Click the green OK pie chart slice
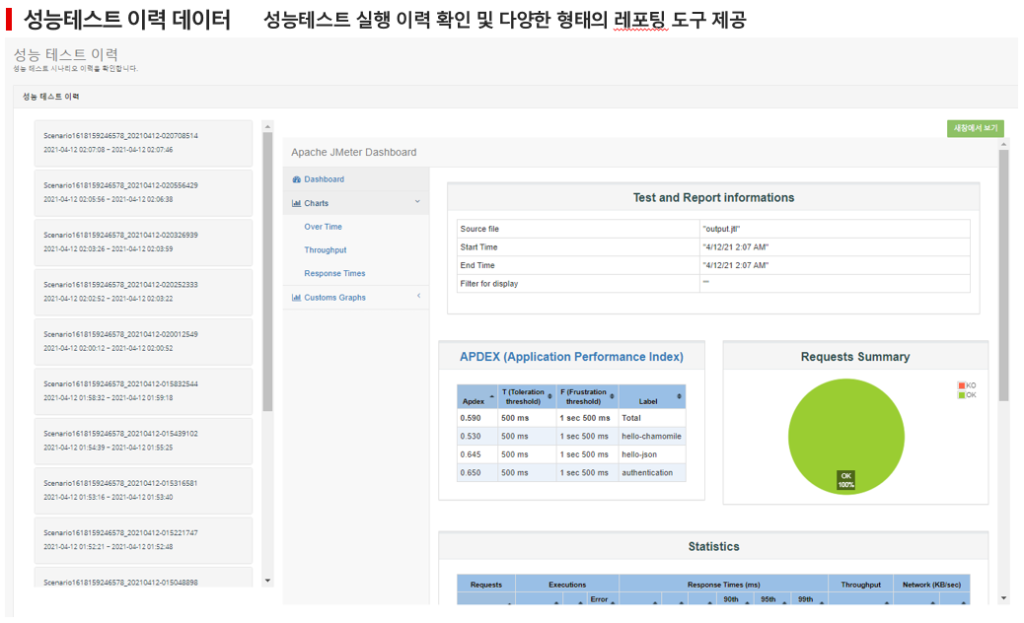The image size is (1024, 623). [x=846, y=436]
